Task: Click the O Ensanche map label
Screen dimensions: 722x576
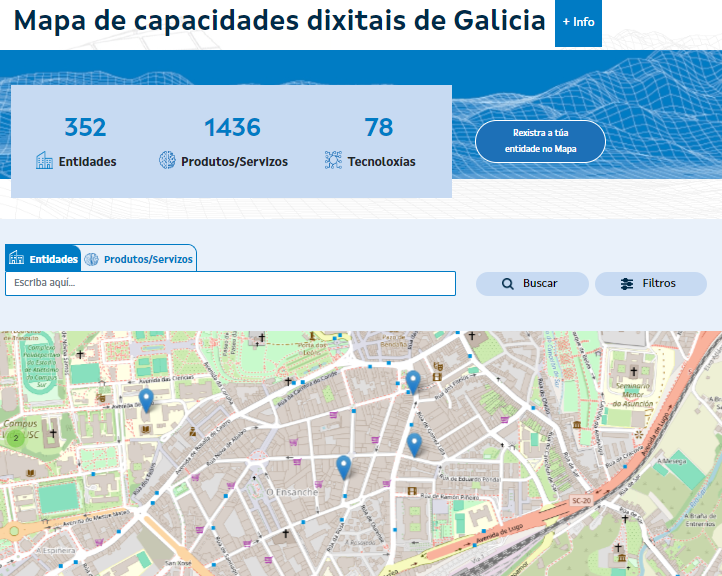Action: pos(292,492)
